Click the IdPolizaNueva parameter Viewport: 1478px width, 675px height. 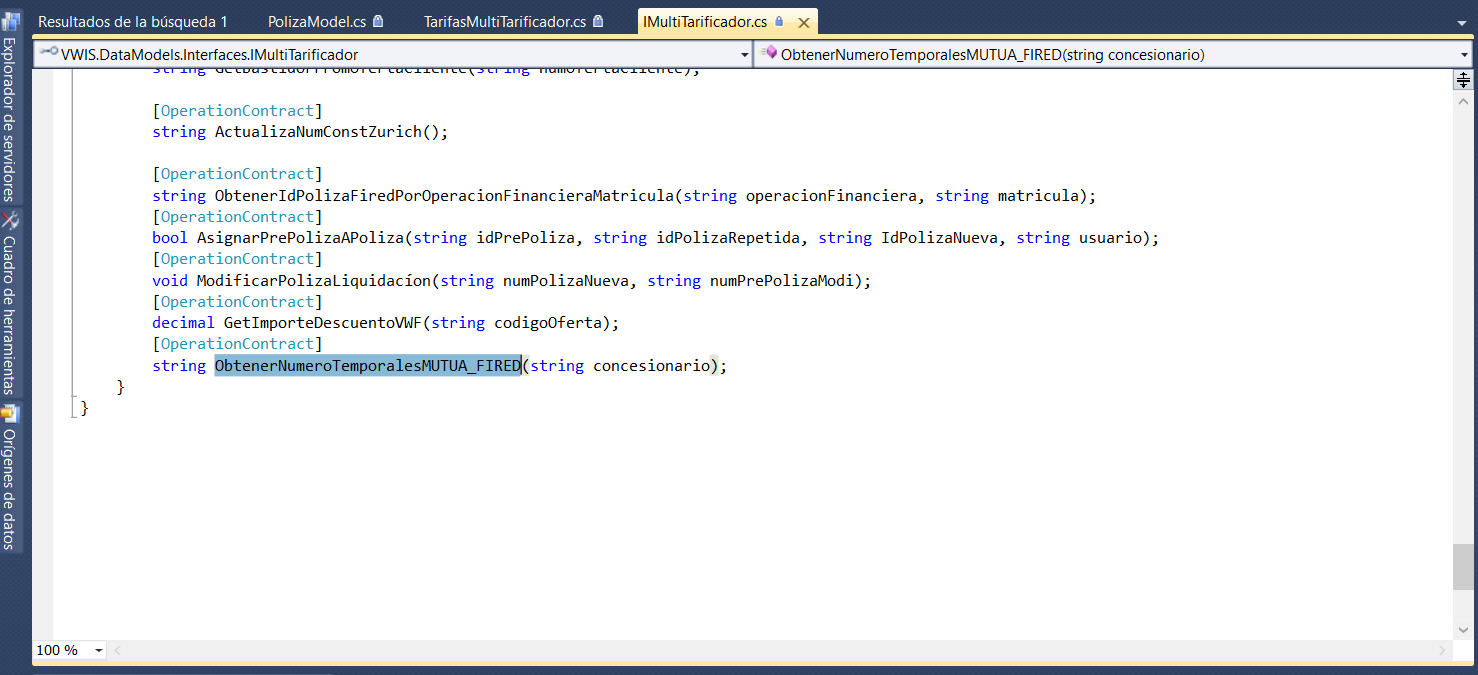[939, 238]
